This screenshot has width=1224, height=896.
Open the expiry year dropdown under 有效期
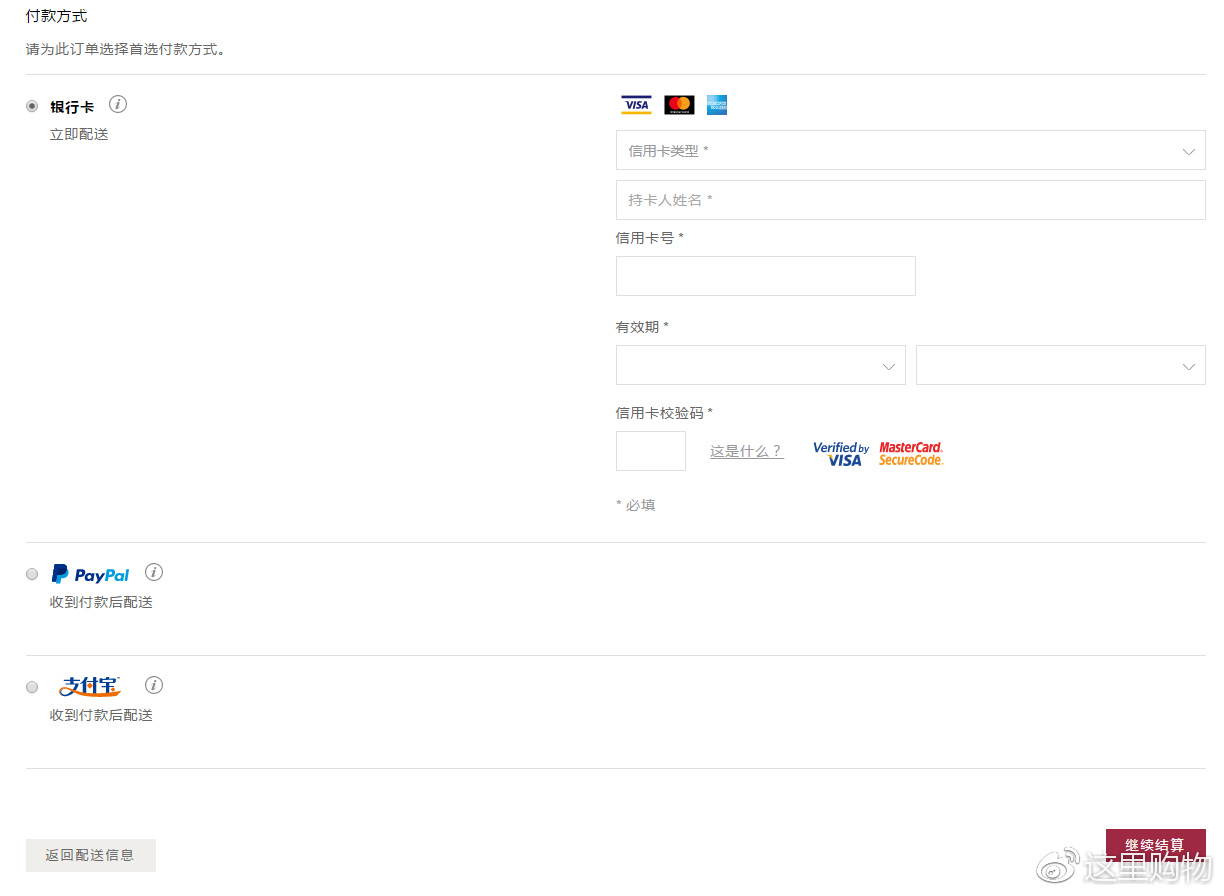pos(1060,366)
